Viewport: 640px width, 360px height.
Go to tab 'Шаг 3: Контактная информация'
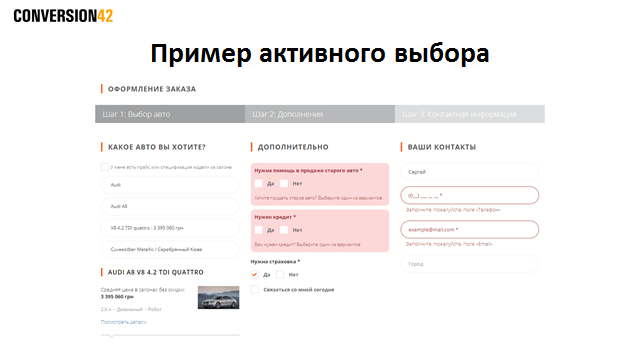click(469, 114)
